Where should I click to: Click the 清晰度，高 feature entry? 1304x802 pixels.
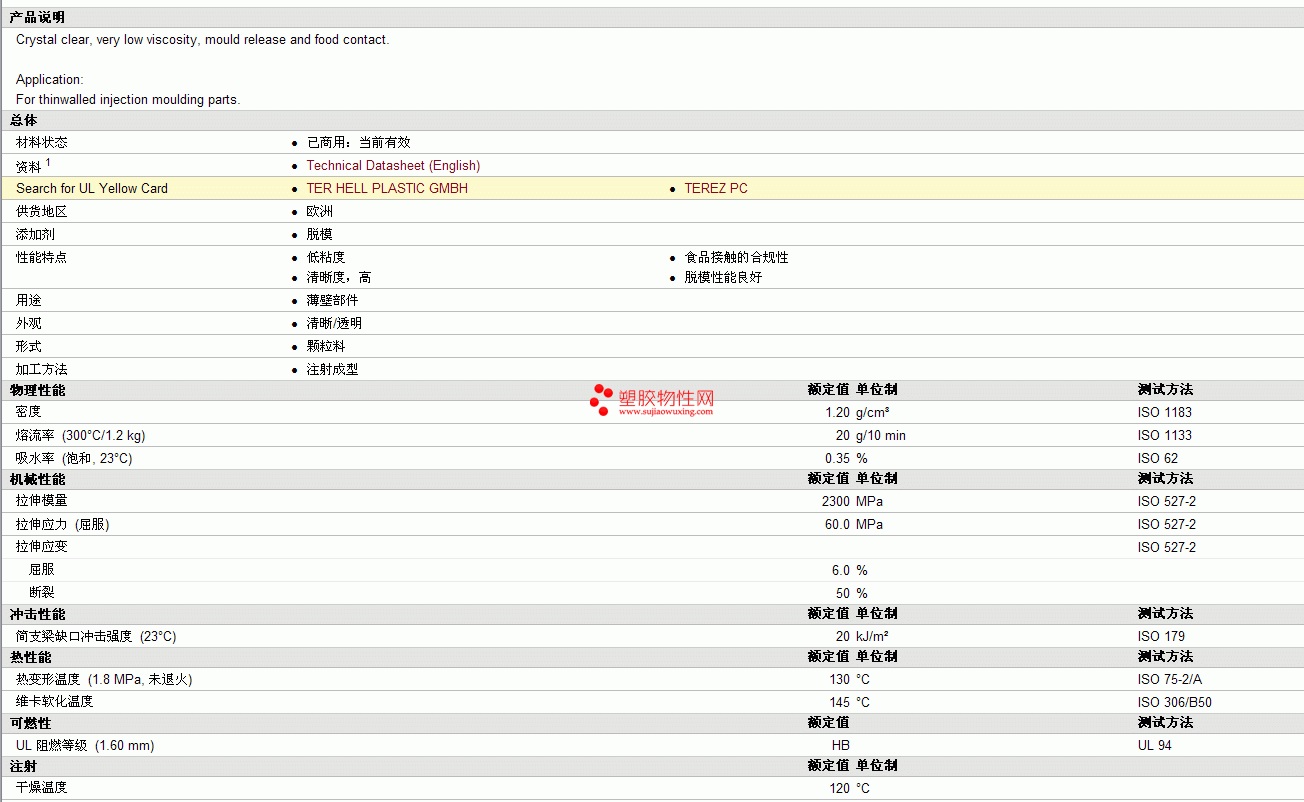(x=339, y=277)
